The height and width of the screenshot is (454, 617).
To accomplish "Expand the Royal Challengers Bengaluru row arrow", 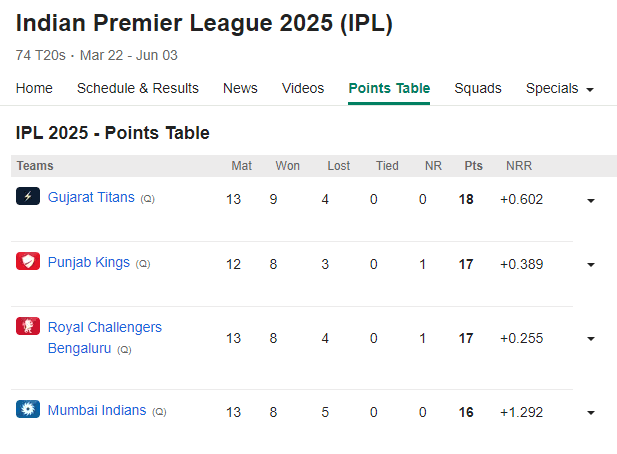I will (x=591, y=339).
